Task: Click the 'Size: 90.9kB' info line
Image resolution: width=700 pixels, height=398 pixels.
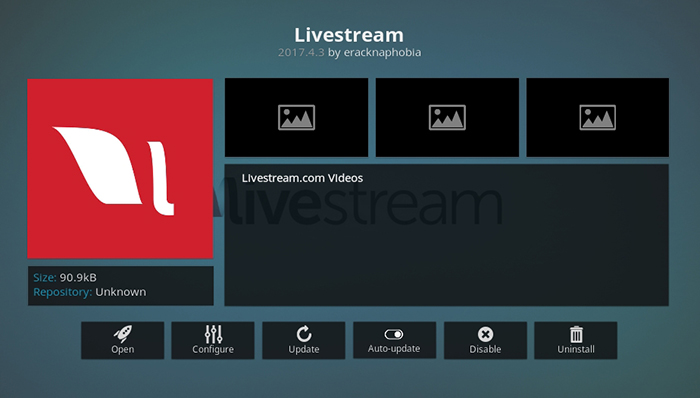Action: (65, 278)
